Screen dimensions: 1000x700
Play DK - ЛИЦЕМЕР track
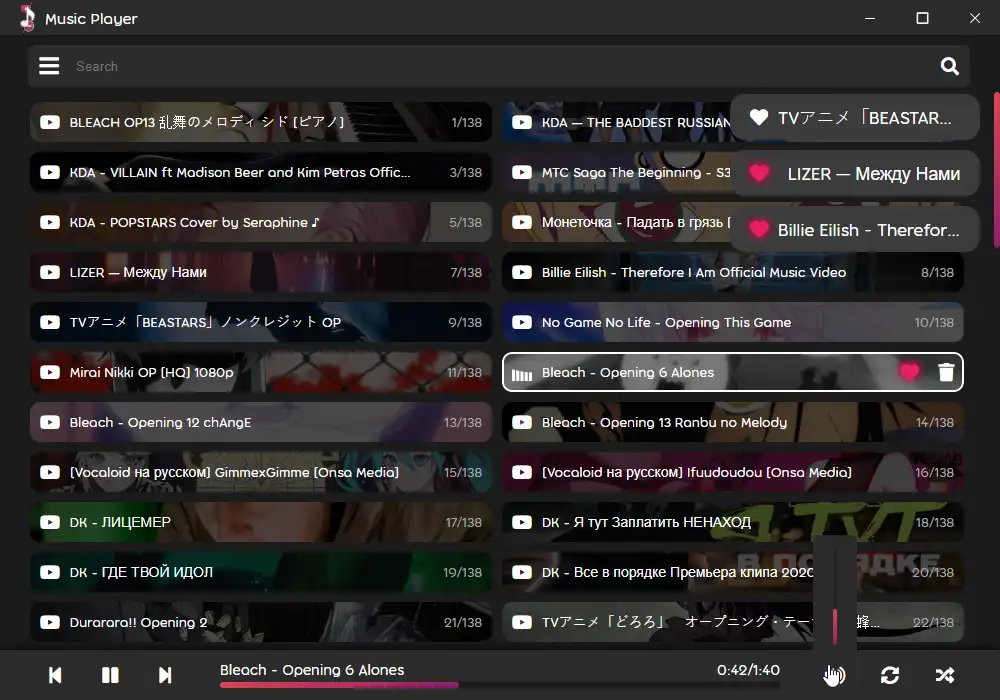click(261, 522)
